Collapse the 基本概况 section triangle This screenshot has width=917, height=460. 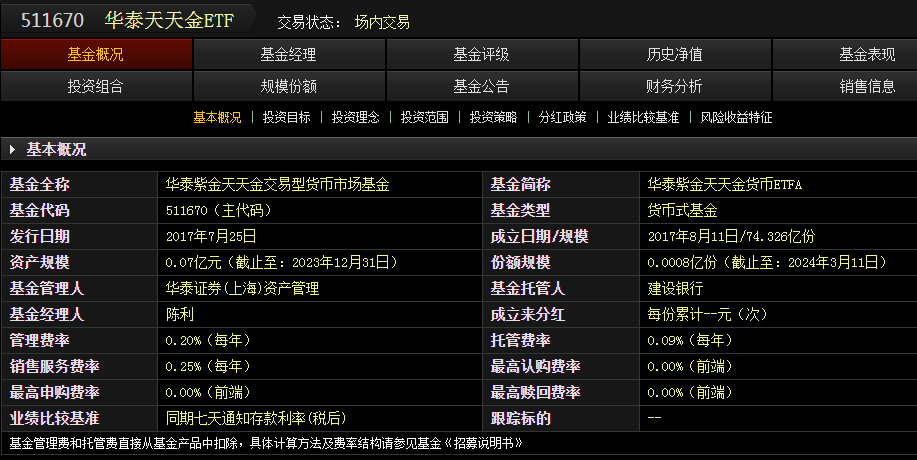pyautogui.click(x=13, y=150)
